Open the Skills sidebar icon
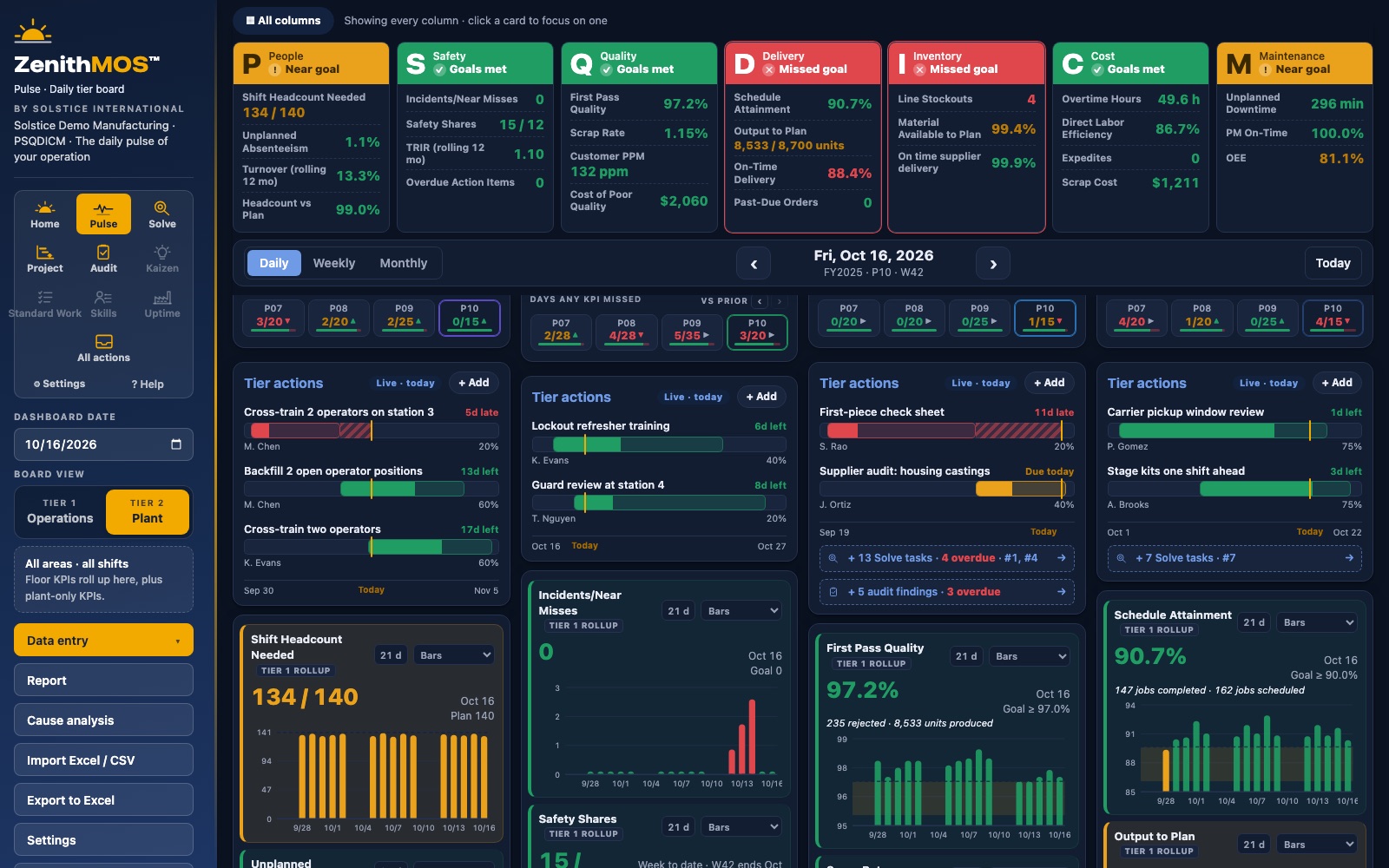Viewport: 1389px width, 868px height. (x=103, y=304)
